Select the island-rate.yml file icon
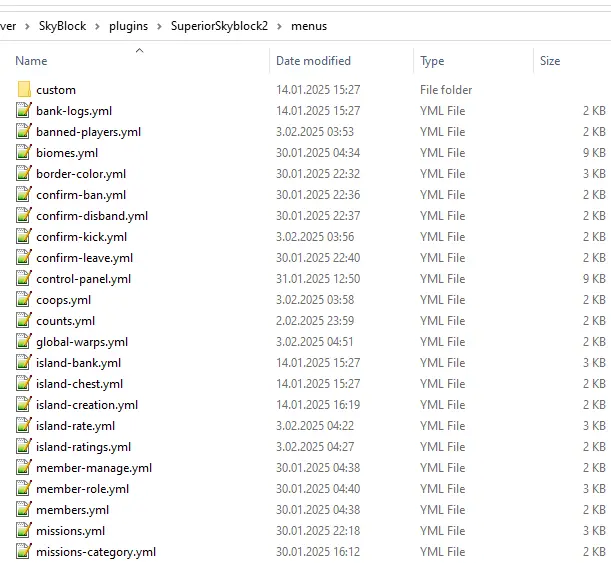611x563 pixels. [24, 426]
